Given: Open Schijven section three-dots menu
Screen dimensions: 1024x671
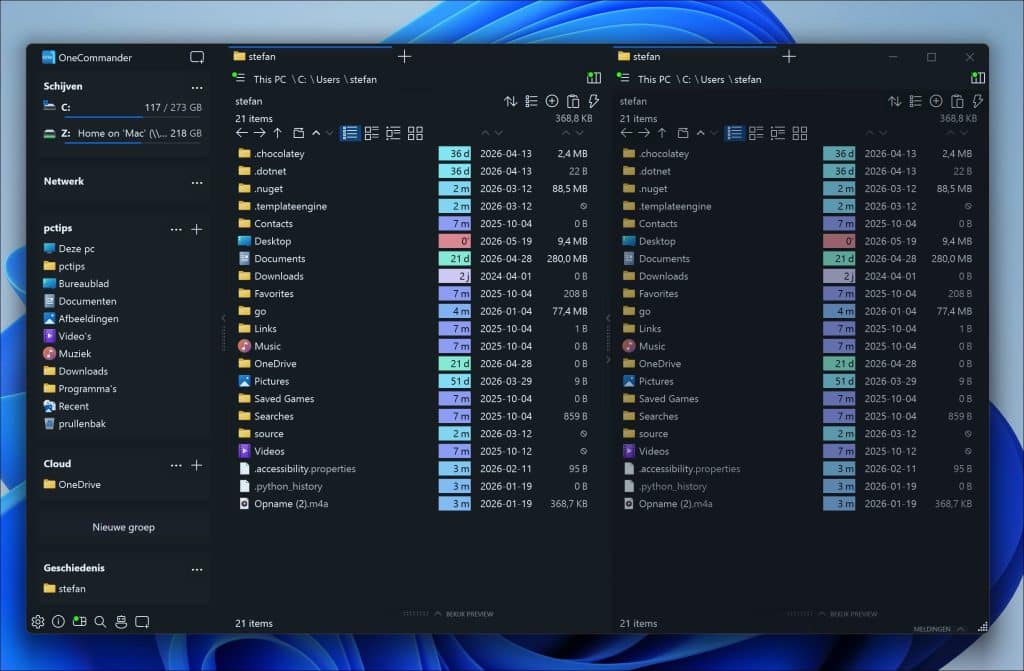Looking at the screenshot, I should click(197, 88).
